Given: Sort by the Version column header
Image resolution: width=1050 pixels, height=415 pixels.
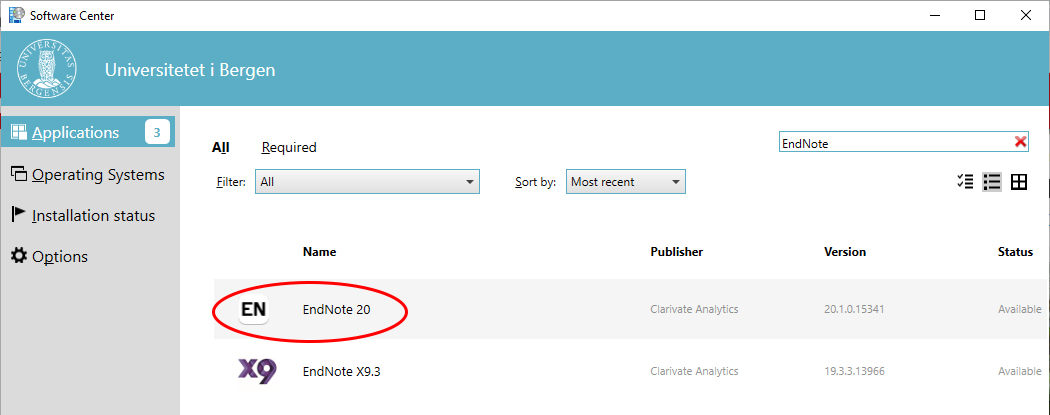Looking at the screenshot, I should (x=845, y=252).
